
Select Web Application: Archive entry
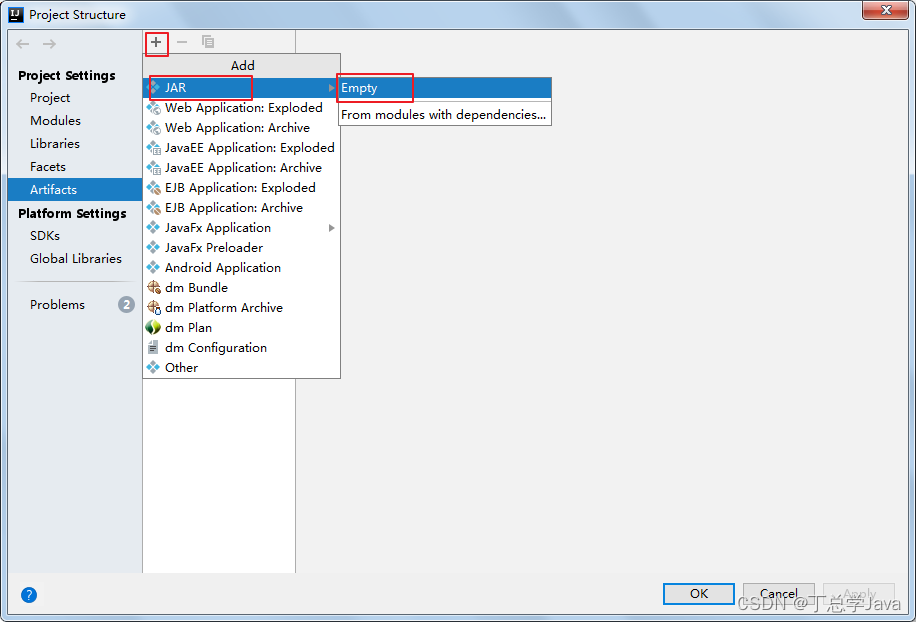(x=241, y=127)
